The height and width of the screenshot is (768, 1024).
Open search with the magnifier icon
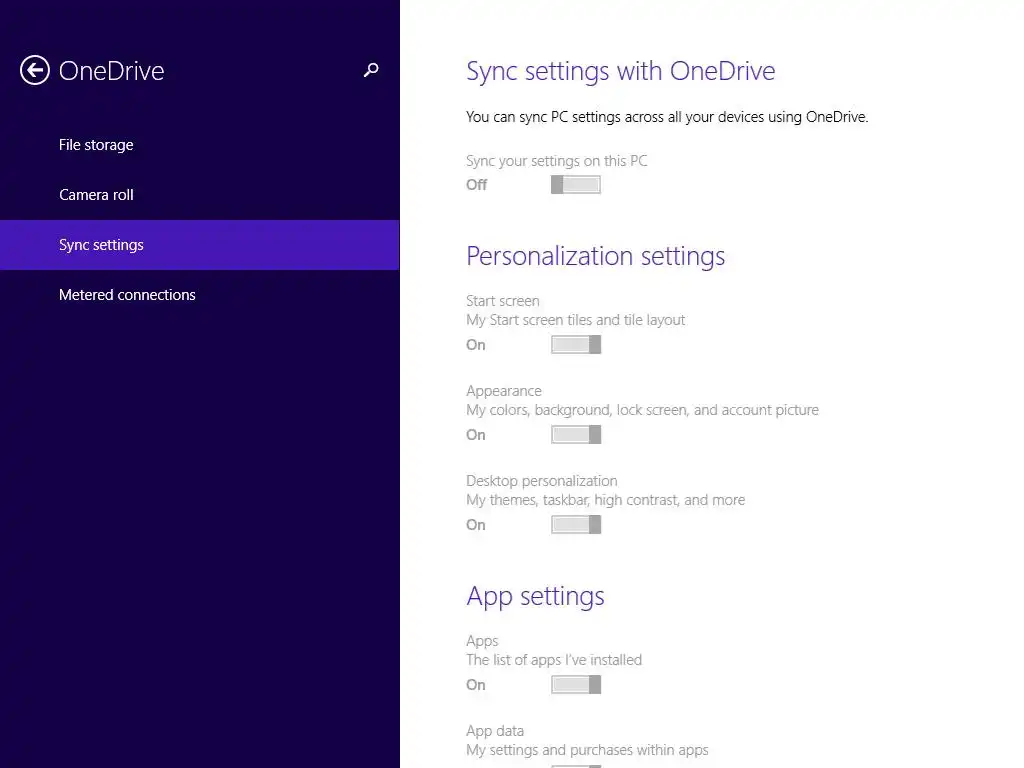click(x=371, y=70)
